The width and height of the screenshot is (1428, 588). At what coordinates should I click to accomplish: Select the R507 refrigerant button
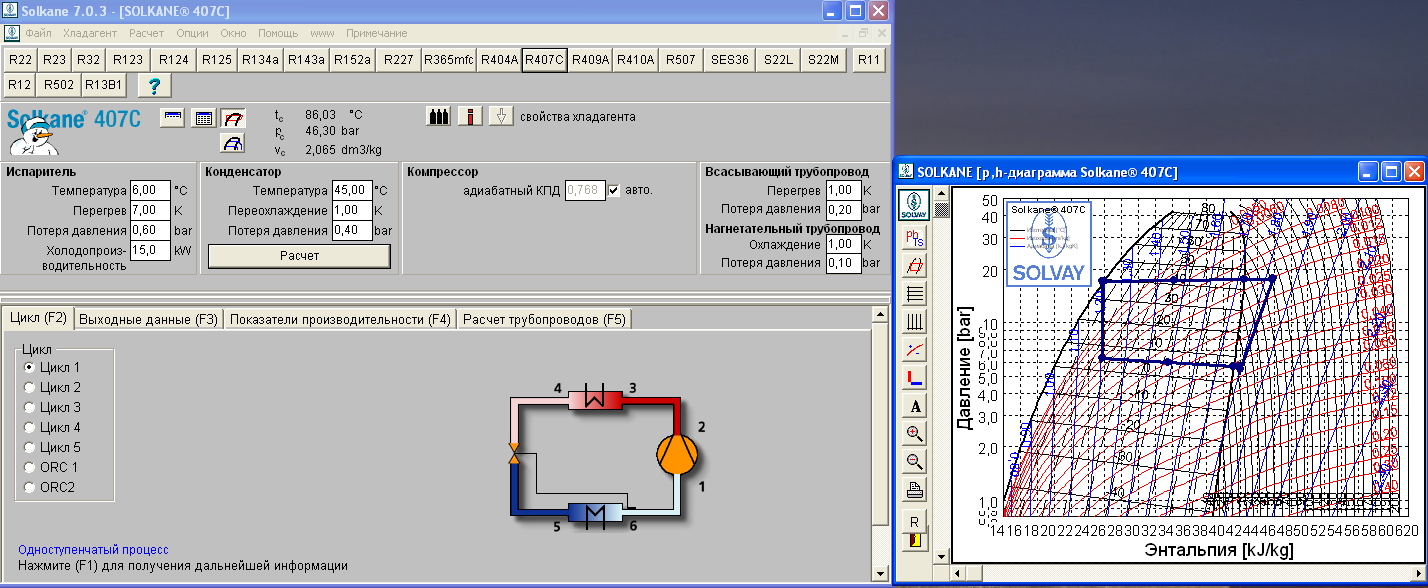tap(680, 60)
